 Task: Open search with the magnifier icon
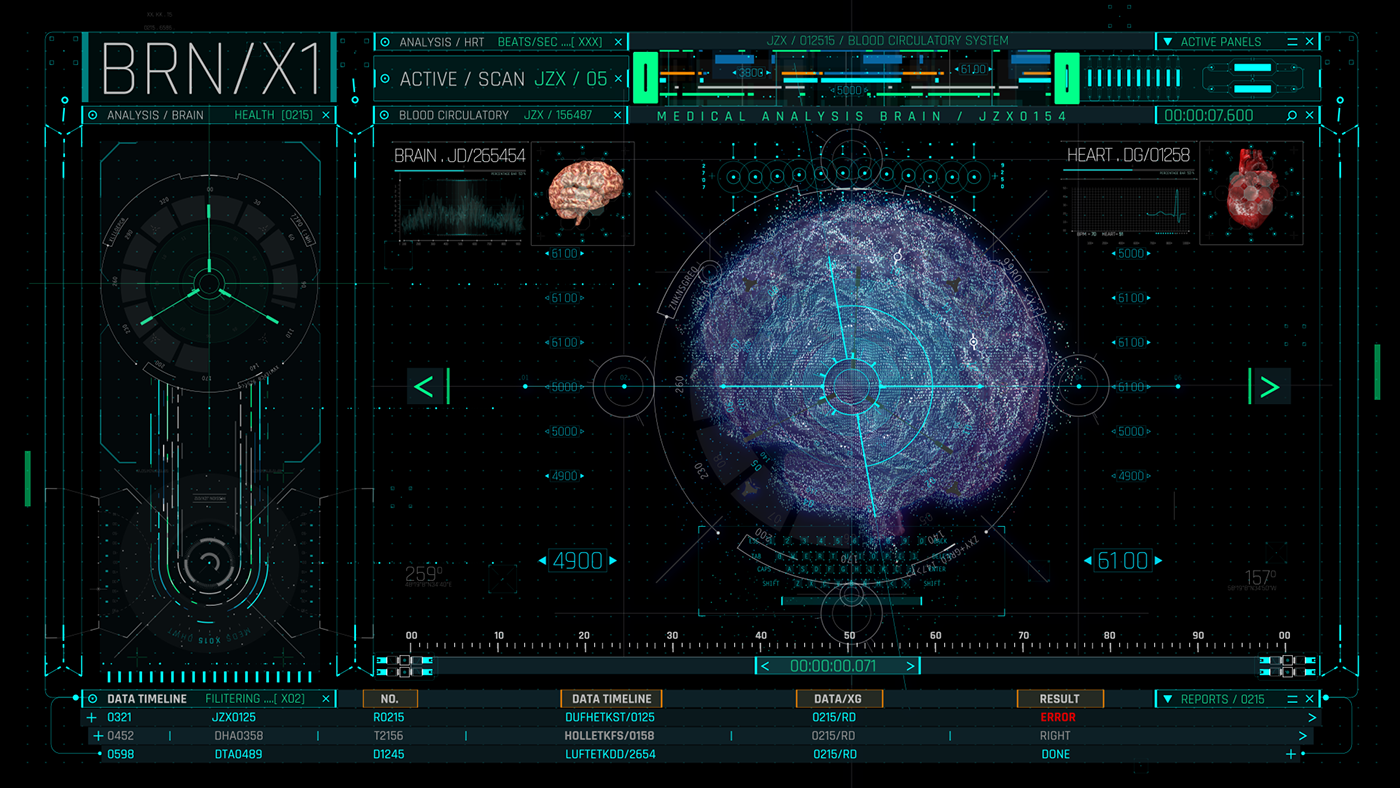pos(1292,115)
